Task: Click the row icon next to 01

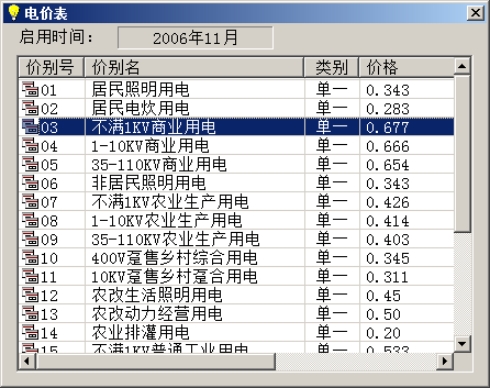Action: click(30, 89)
